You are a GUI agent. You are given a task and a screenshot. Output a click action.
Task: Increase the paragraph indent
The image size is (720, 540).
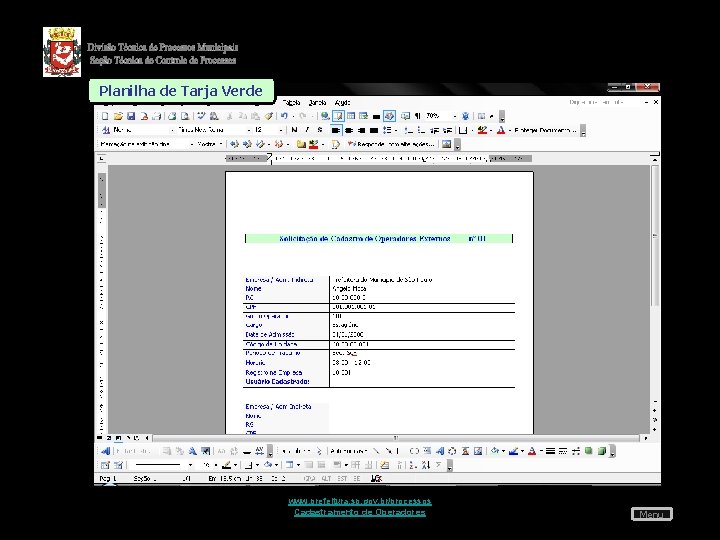coord(447,130)
